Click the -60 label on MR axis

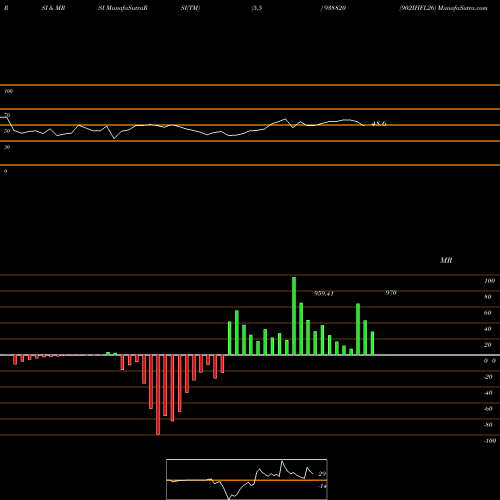click(488, 409)
